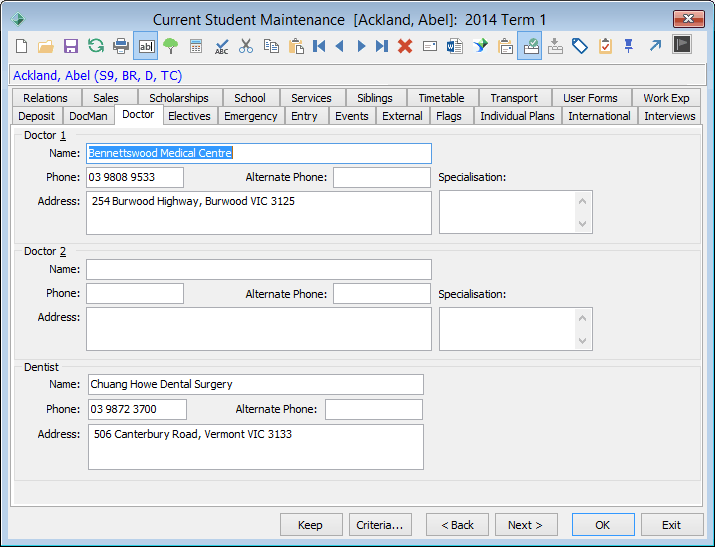
Task: Click the Next > button
Action: click(x=526, y=525)
